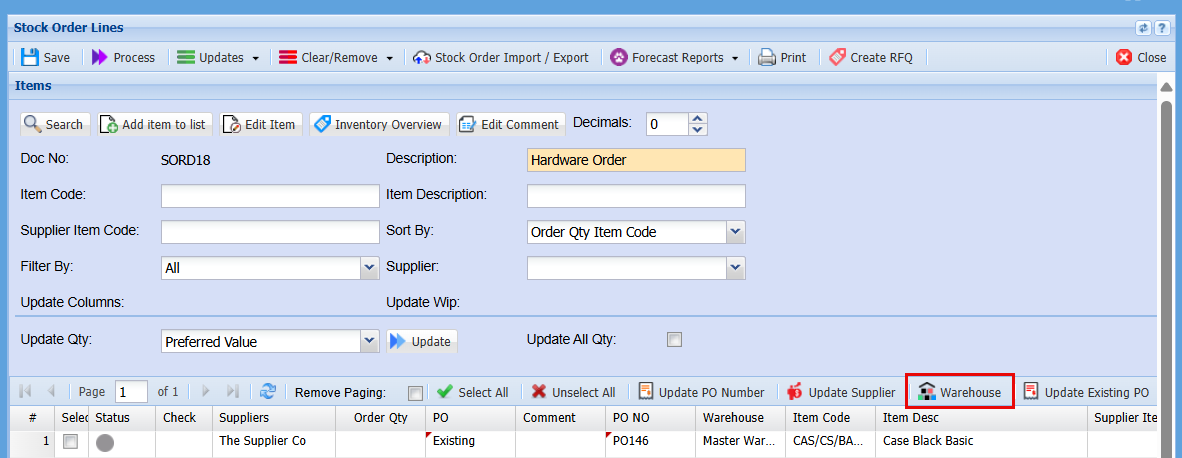Click the Status column header

pos(122,417)
